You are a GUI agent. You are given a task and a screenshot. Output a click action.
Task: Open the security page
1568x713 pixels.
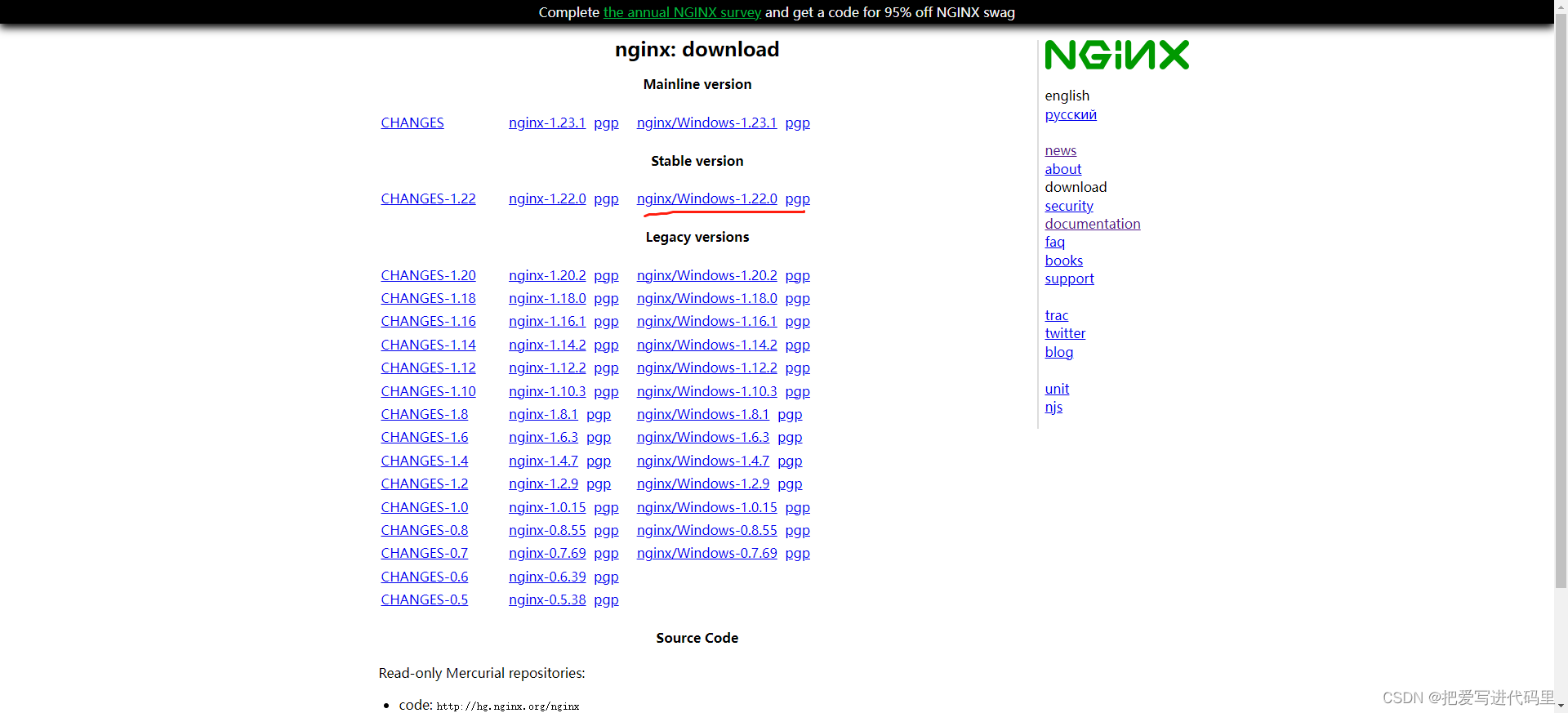[x=1069, y=206]
